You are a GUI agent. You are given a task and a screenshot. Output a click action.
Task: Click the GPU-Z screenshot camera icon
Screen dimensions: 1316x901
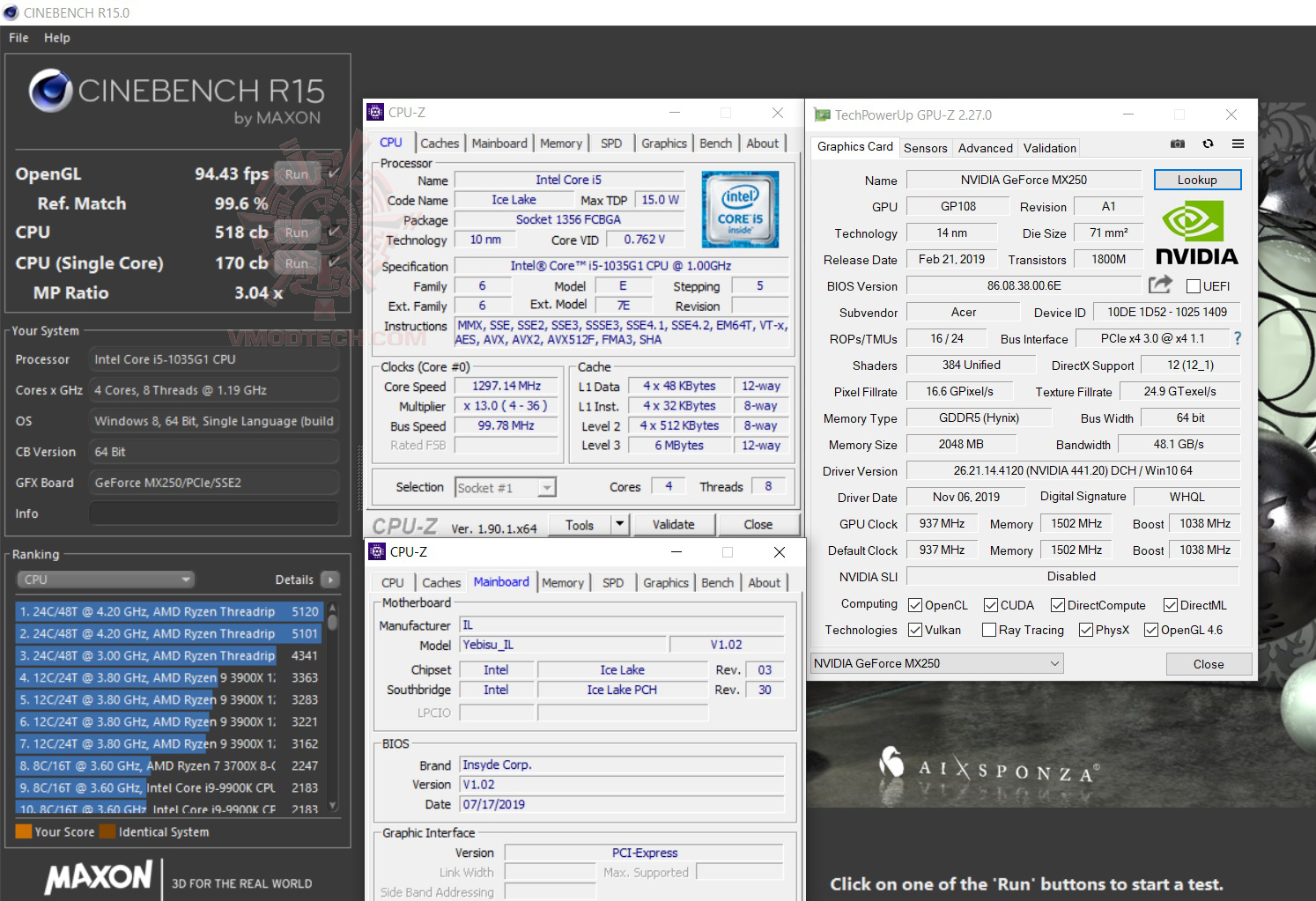pos(1178,144)
